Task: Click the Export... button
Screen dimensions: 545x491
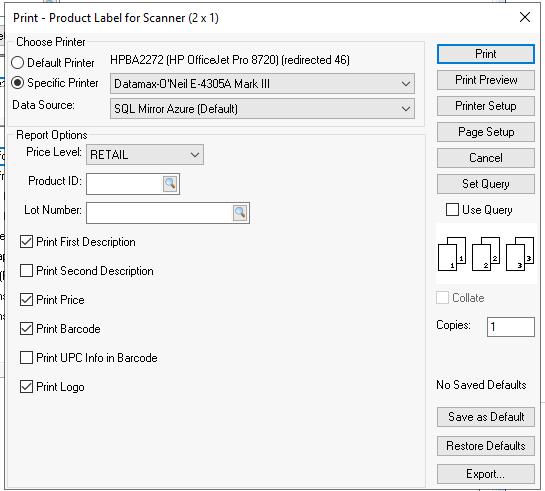Action: coord(486,474)
